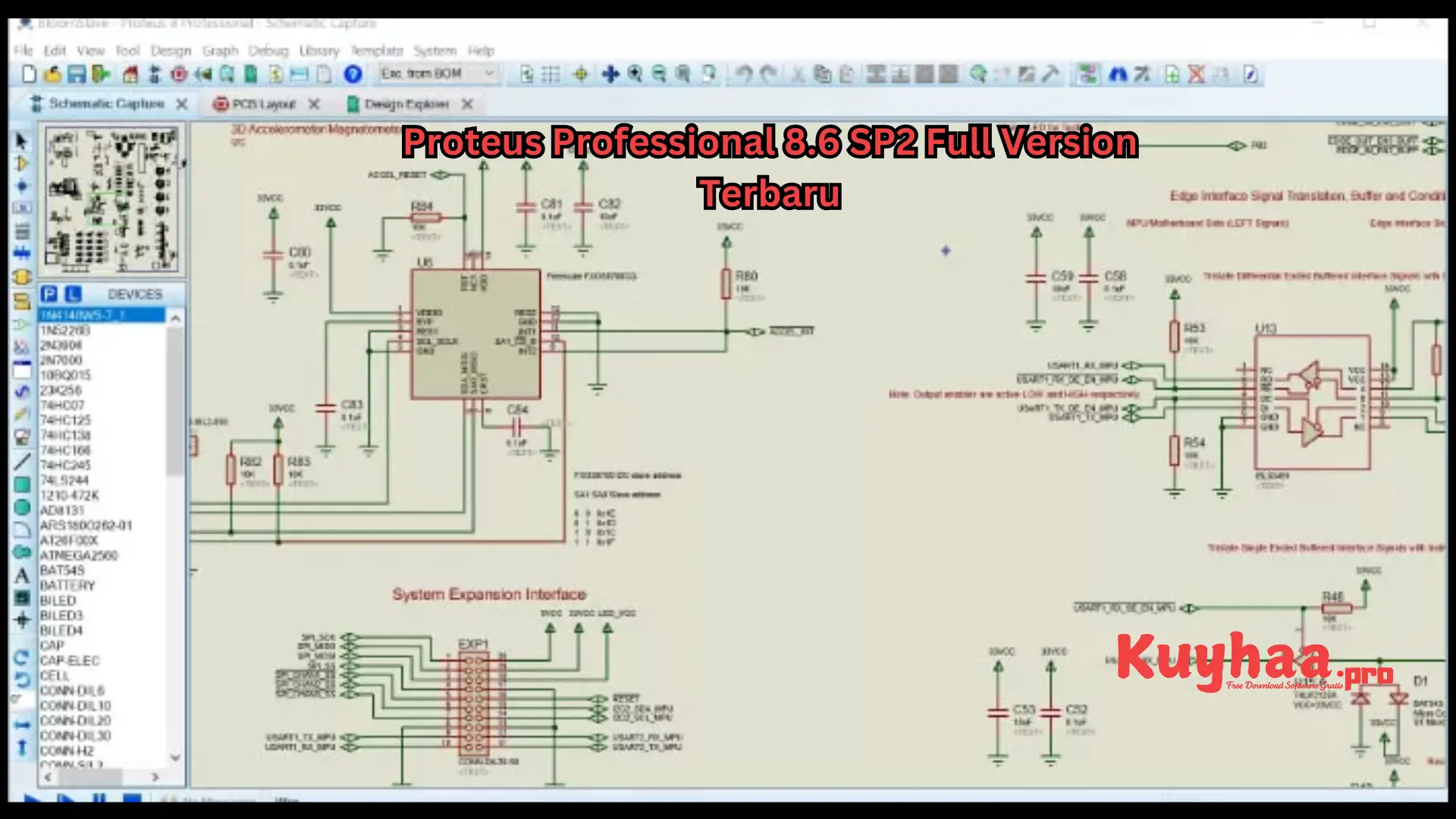Open the 'Exc. from BOM' dropdown
Screen dimensions: 1456x819
click(438, 74)
